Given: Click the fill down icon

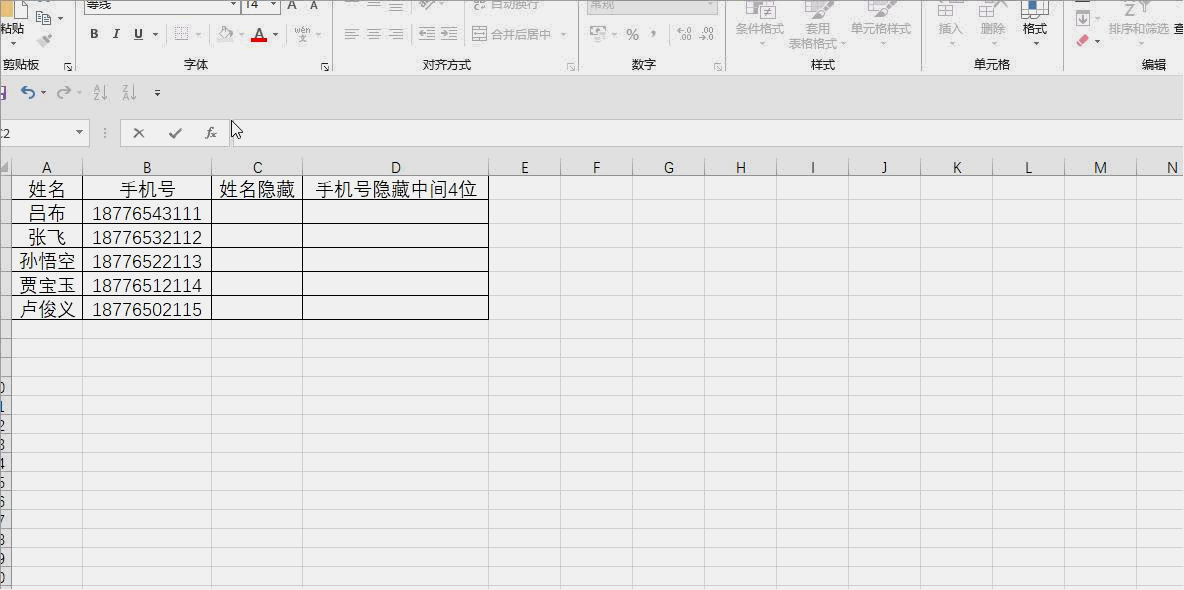Looking at the screenshot, I should click(1083, 17).
